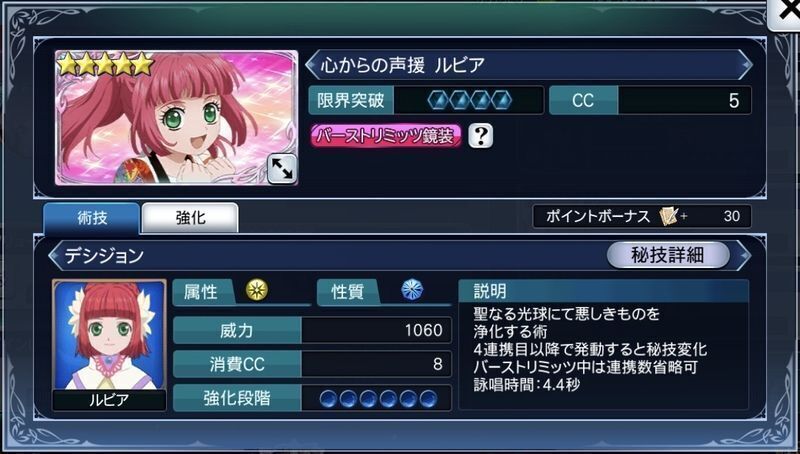Click left arrow beside デシジョン
Viewport: 800px width, 454px height.
click(x=55, y=255)
